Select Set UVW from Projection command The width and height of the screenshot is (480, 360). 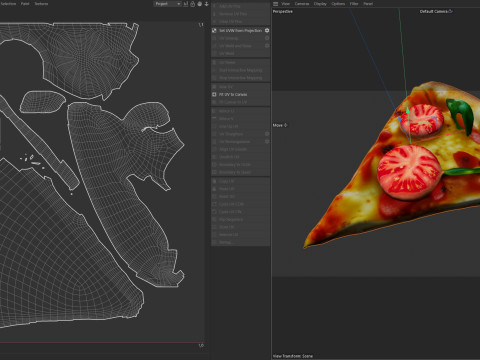click(240, 30)
